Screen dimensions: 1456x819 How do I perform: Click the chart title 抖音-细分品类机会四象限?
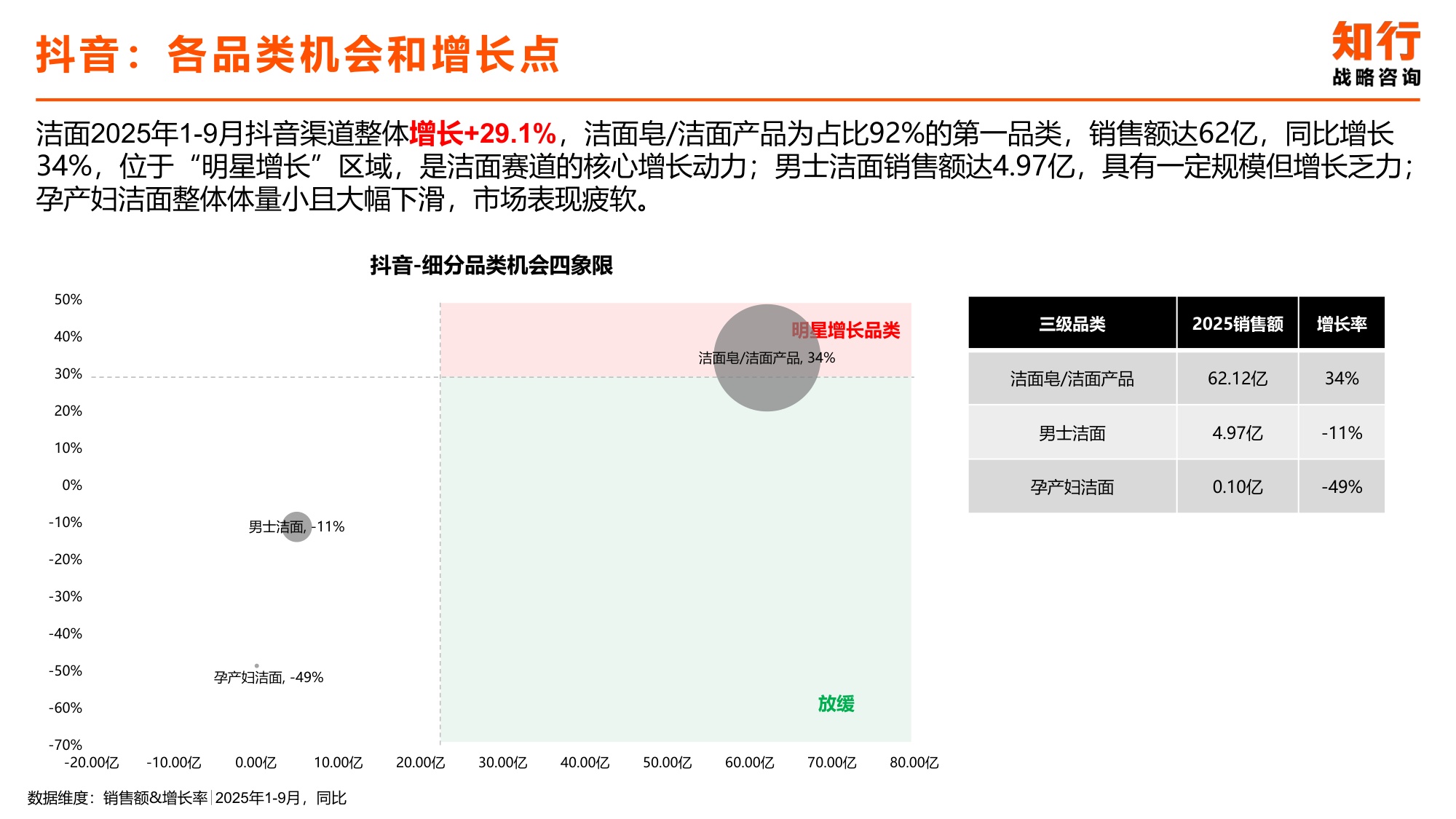(x=491, y=265)
